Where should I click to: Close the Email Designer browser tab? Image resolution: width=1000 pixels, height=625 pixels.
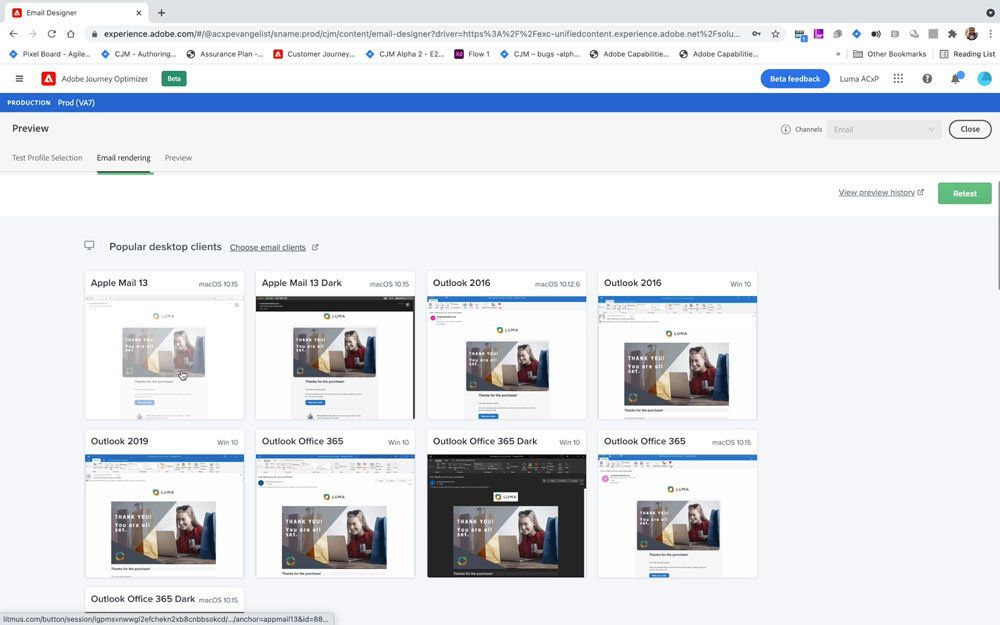click(139, 13)
